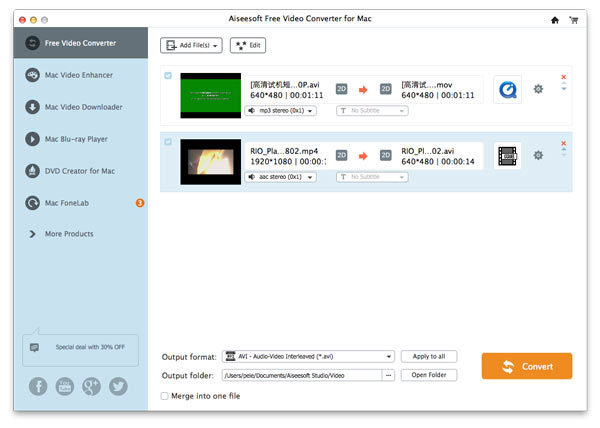Image resolution: width=600 pixels, height=428 pixels.
Task: Remove the first video with red X
Action: pyautogui.click(x=564, y=77)
